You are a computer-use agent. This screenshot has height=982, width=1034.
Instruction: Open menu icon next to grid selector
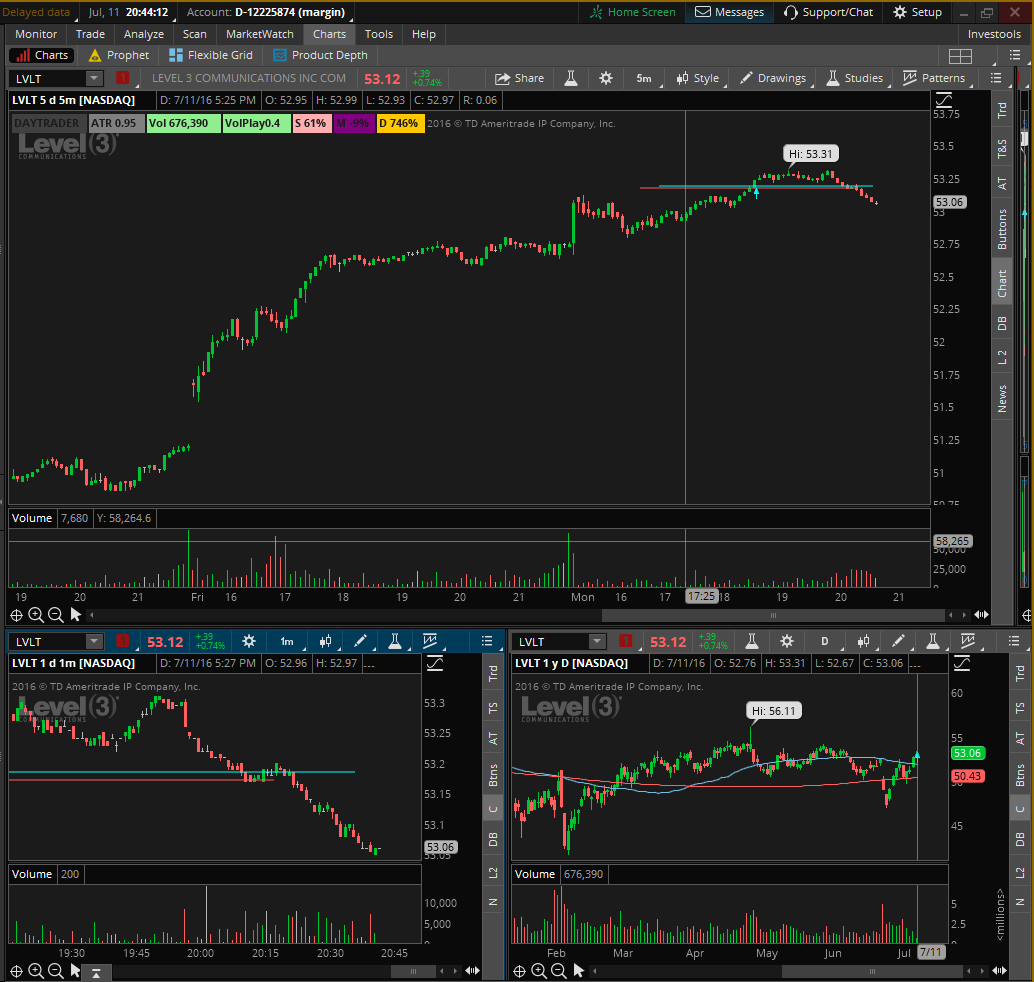(1014, 55)
